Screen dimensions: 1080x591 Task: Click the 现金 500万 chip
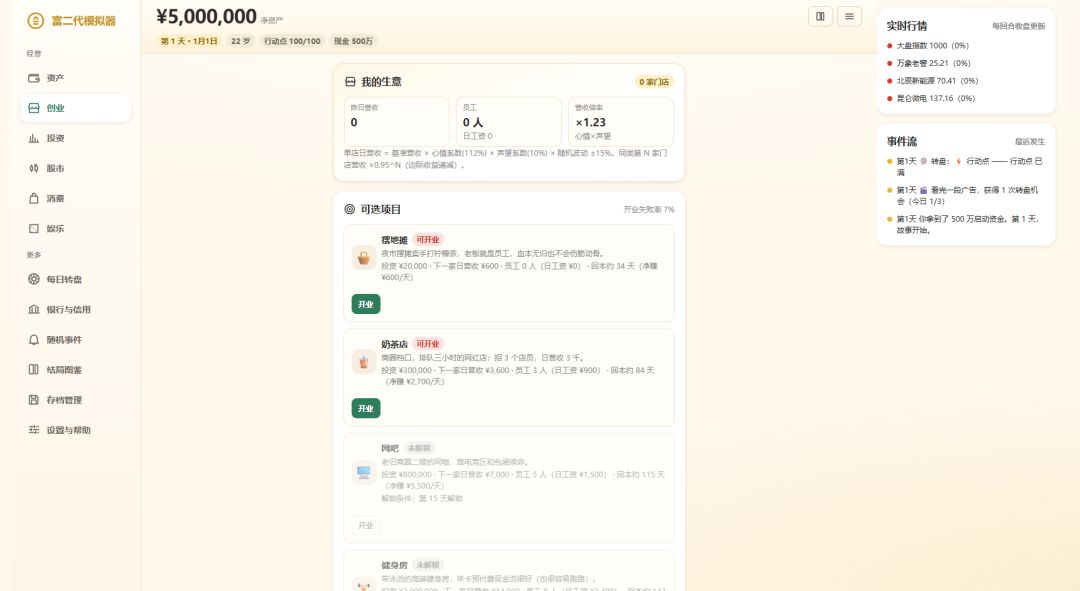tap(353, 41)
